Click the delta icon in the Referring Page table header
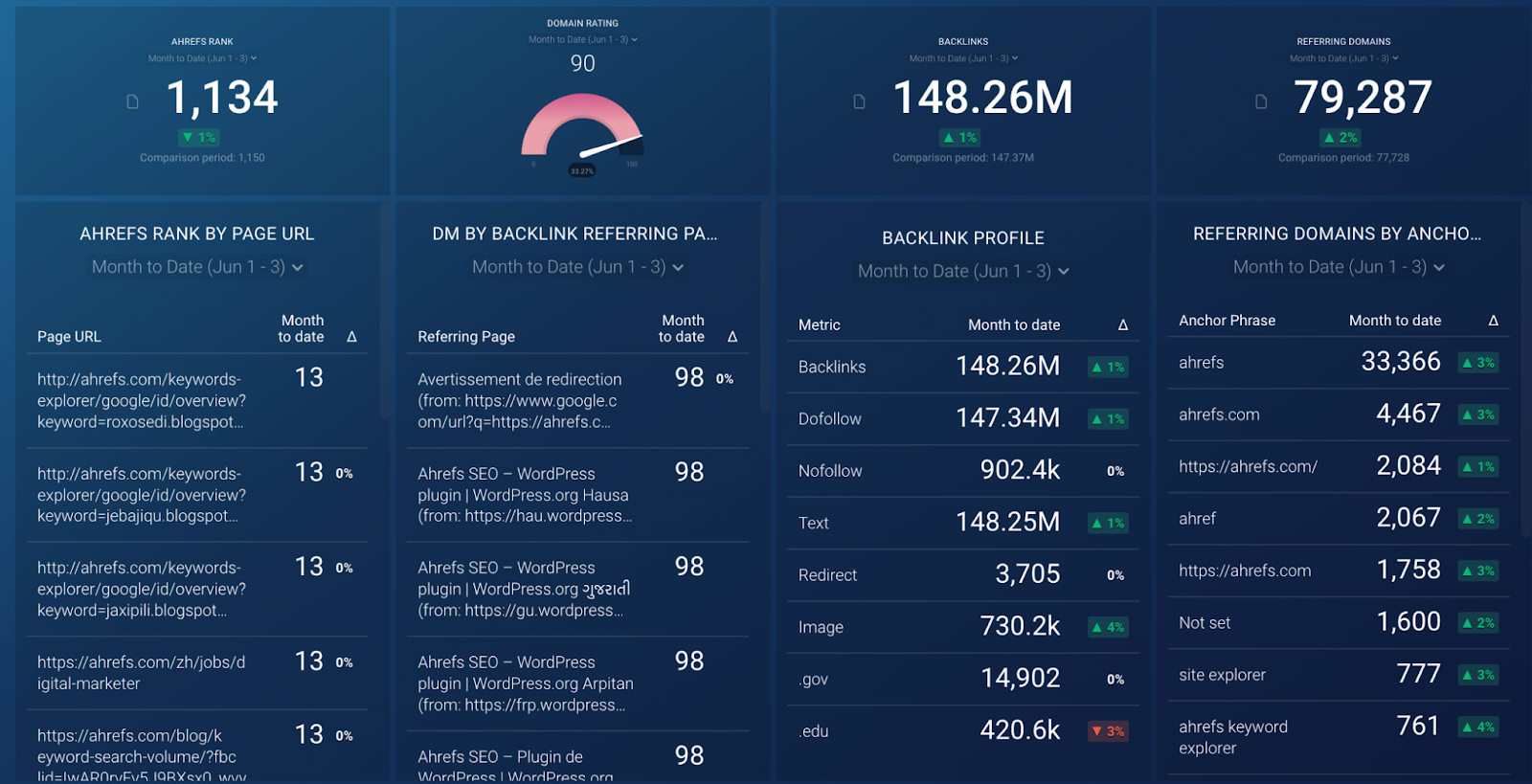Screen dimensions: 1532x784 click(732, 337)
